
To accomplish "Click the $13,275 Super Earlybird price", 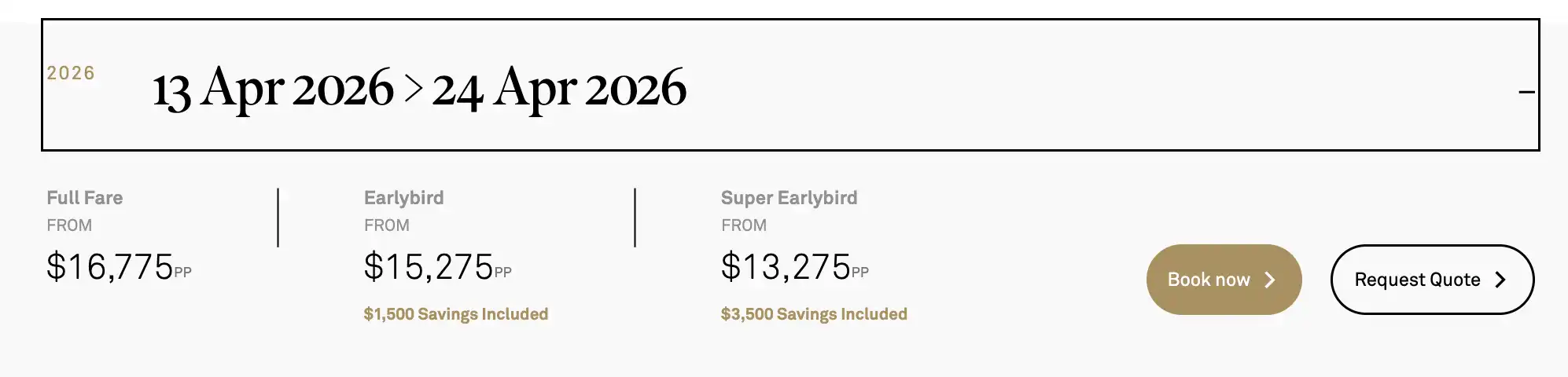I will coord(786,267).
